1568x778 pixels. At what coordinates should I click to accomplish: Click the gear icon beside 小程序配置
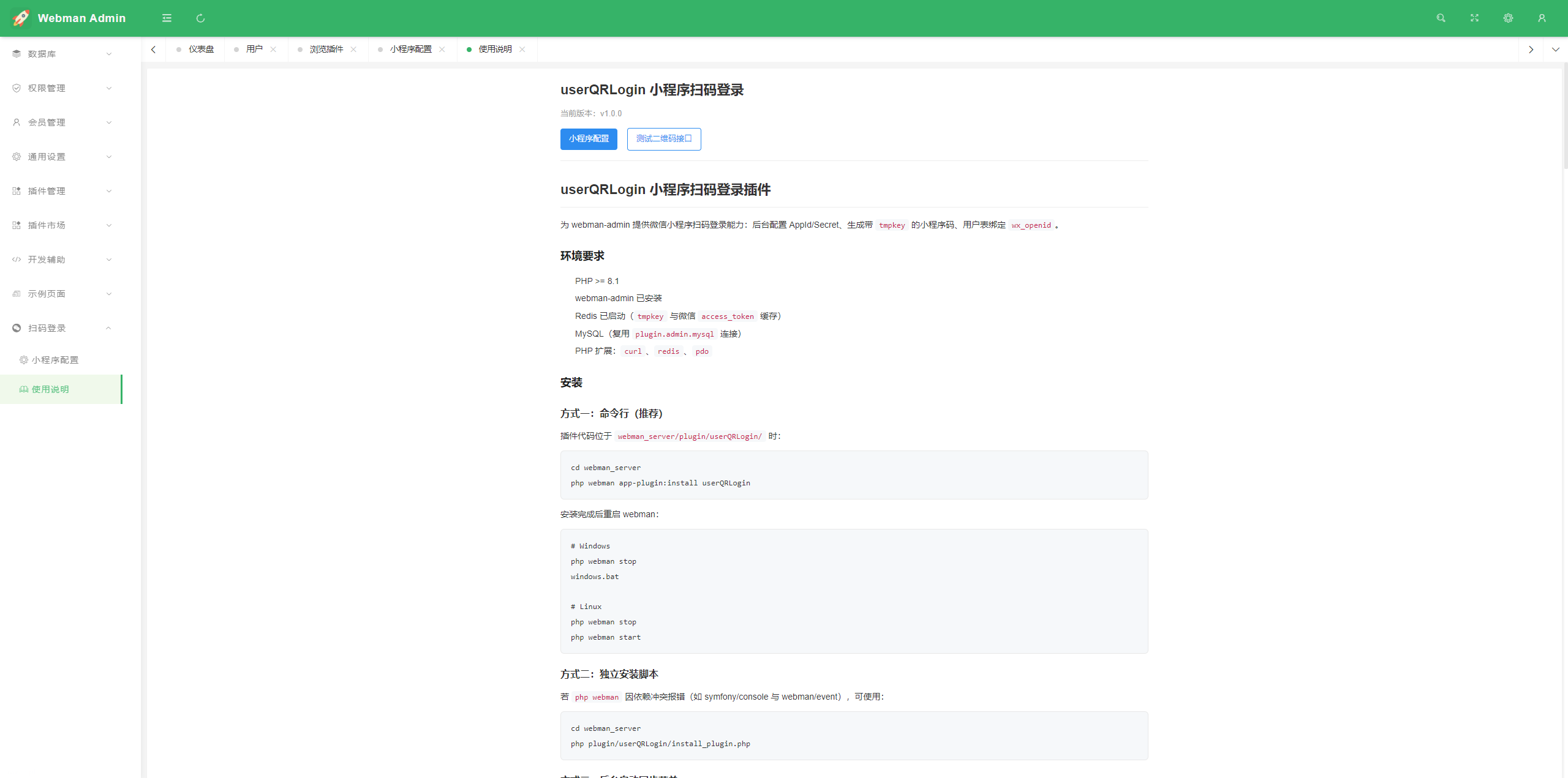click(x=24, y=360)
